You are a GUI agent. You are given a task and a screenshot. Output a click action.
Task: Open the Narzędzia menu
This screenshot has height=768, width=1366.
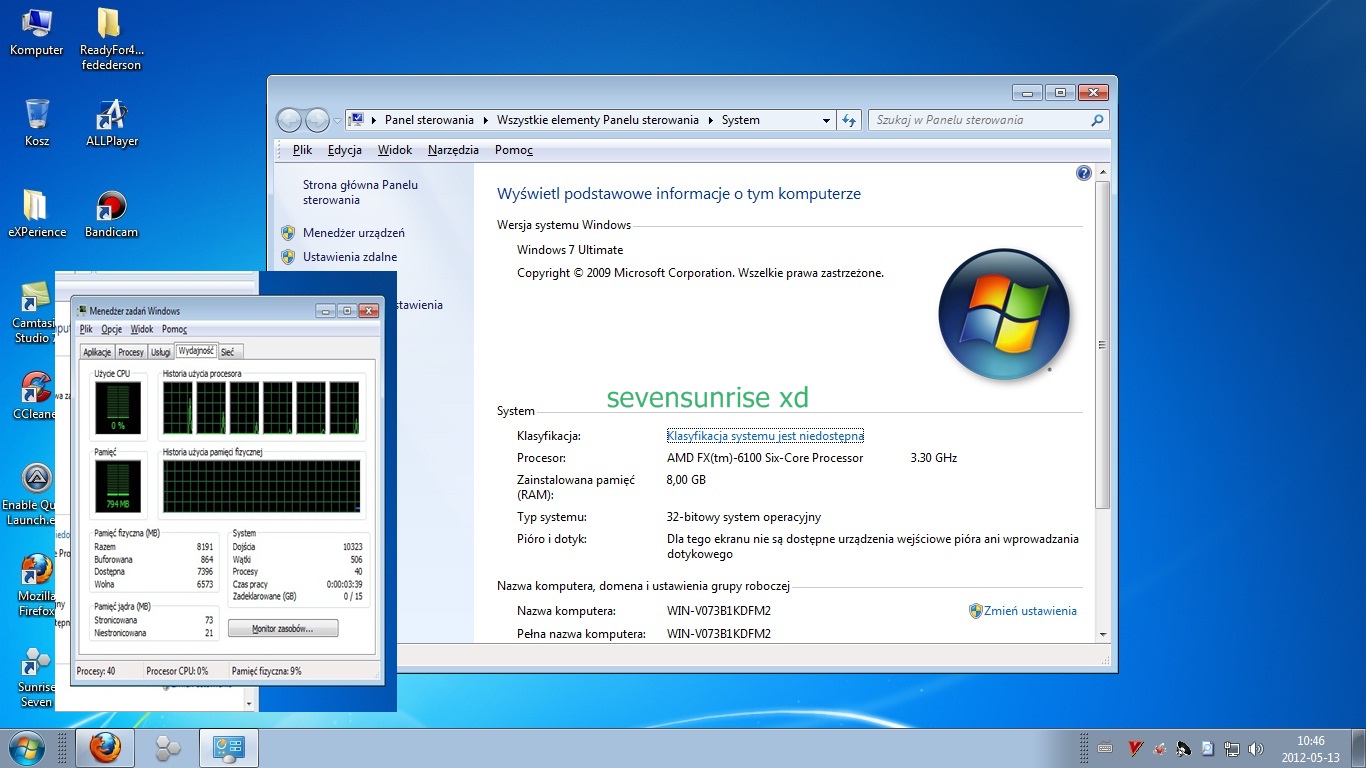click(453, 150)
